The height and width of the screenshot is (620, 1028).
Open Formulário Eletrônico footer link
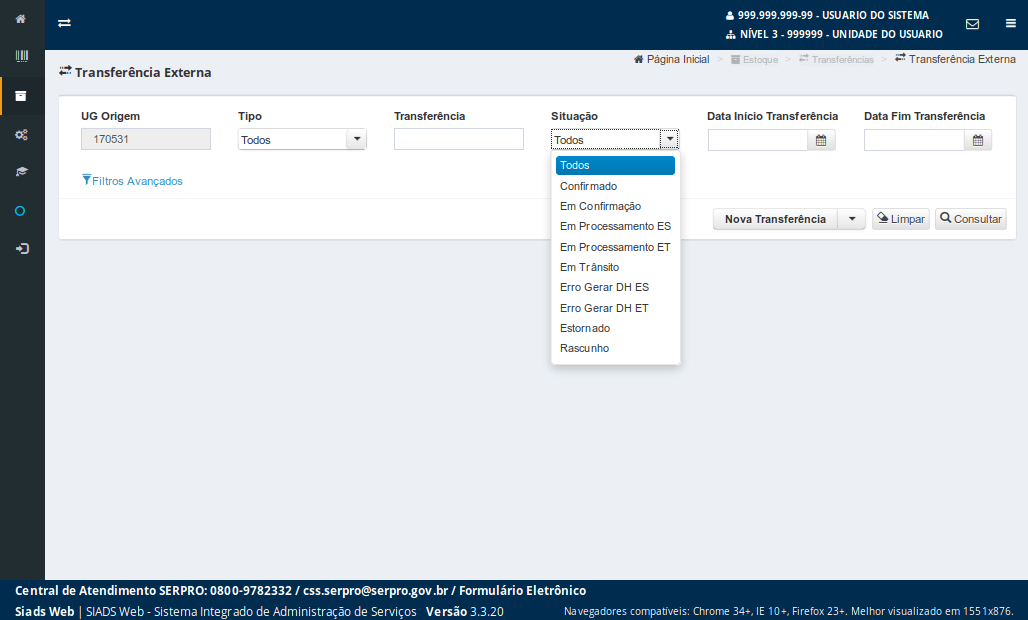click(523, 591)
